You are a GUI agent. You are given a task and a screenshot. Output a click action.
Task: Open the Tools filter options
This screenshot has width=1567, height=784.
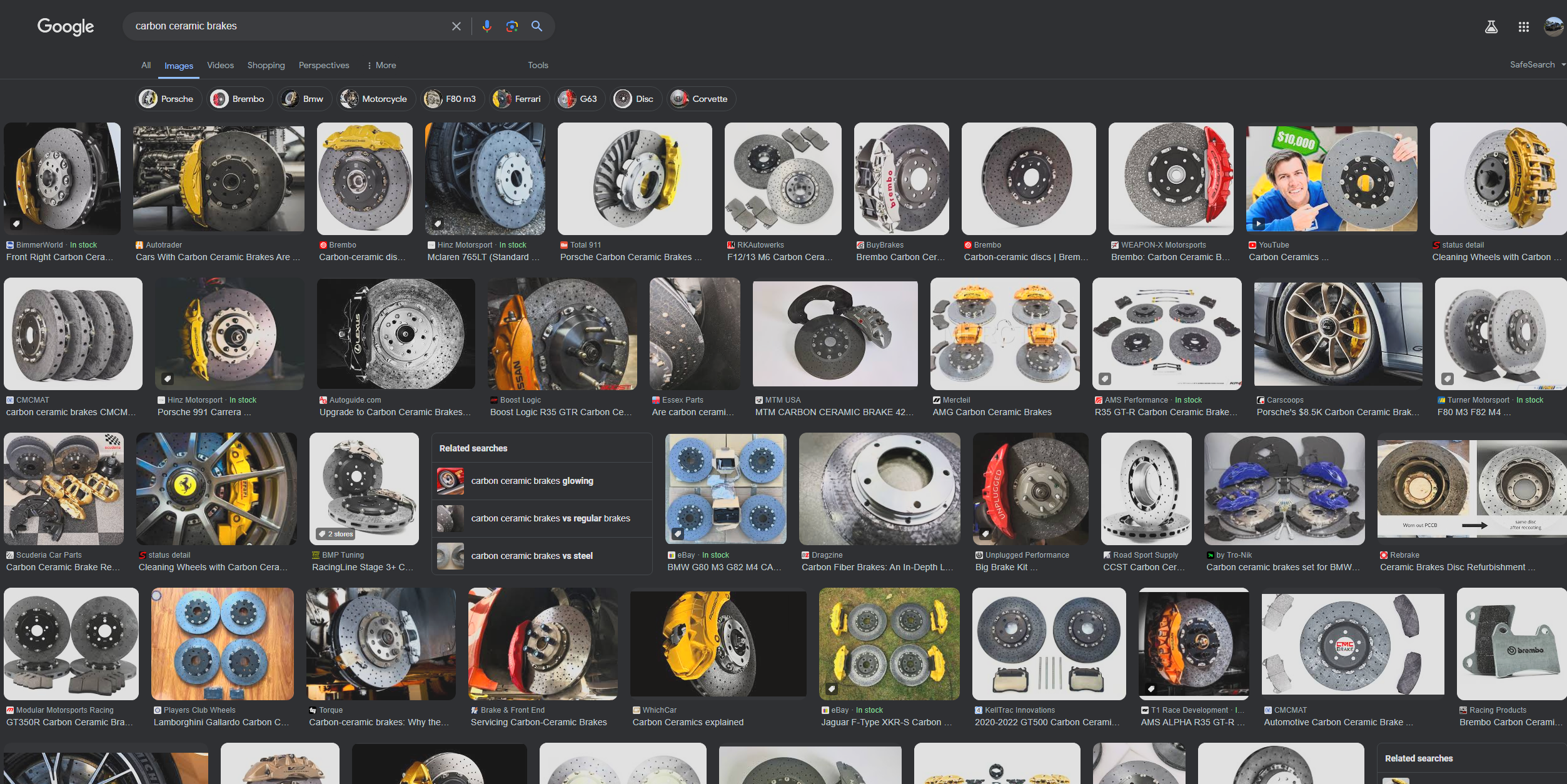(x=538, y=65)
